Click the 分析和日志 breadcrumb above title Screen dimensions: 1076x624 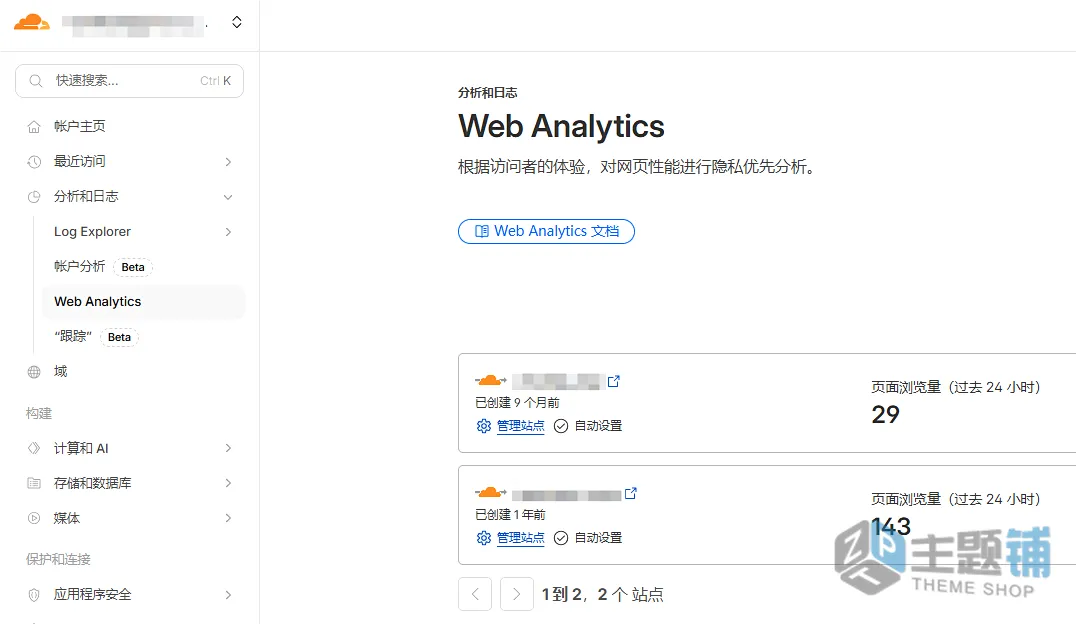pos(487,93)
